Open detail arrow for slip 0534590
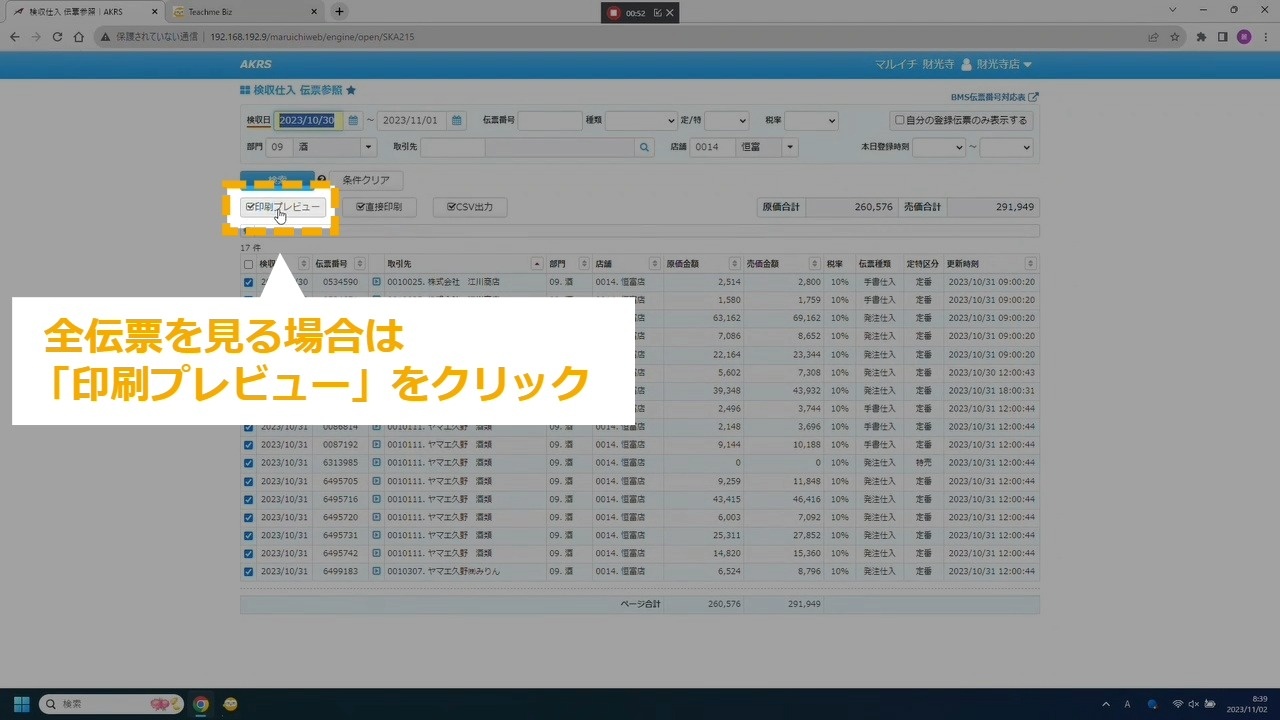 click(x=377, y=283)
